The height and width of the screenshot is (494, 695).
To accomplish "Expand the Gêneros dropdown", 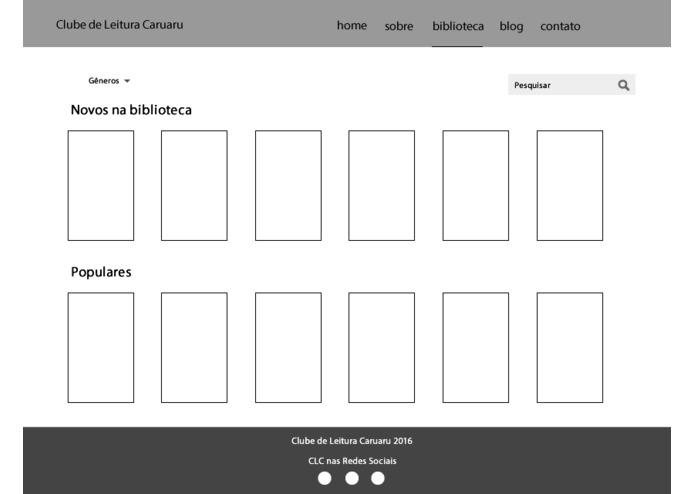I will tap(109, 81).
